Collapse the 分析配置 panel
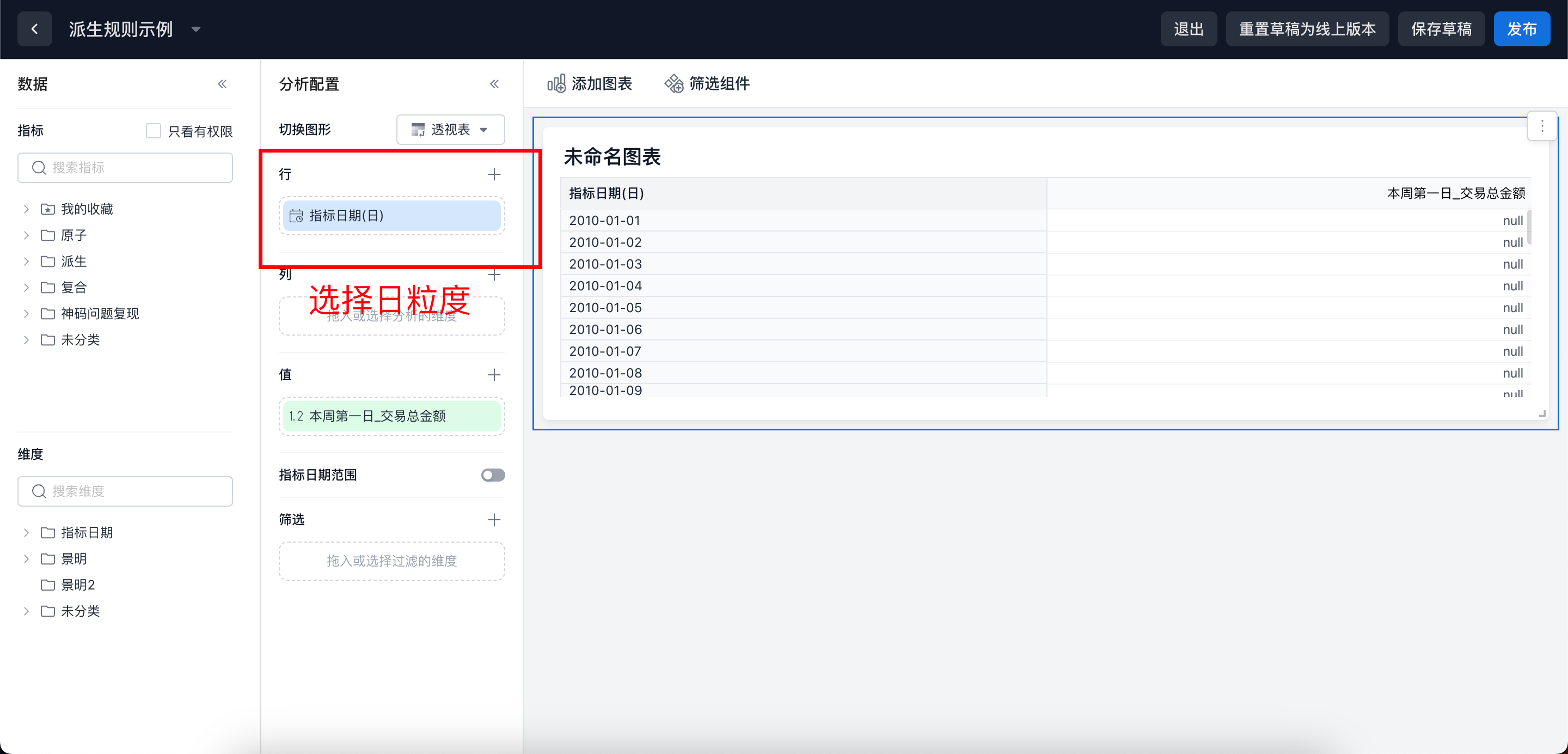 494,84
